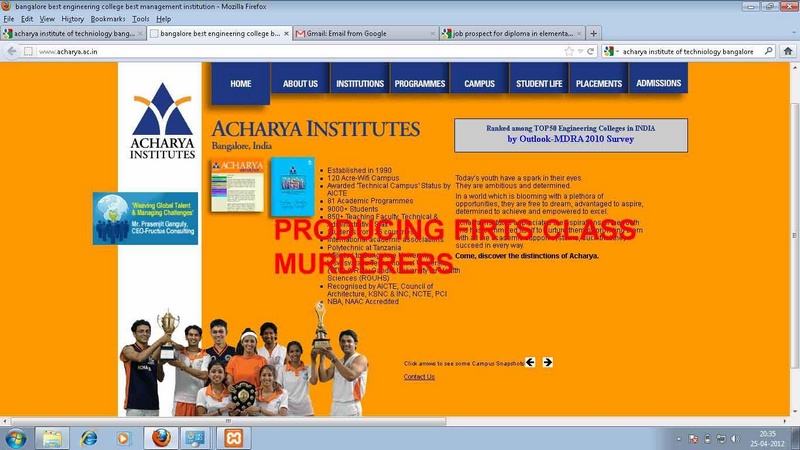Open XAMPP orange taskbar icon
The height and width of the screenshot is (450, 800).
point(233,438)
